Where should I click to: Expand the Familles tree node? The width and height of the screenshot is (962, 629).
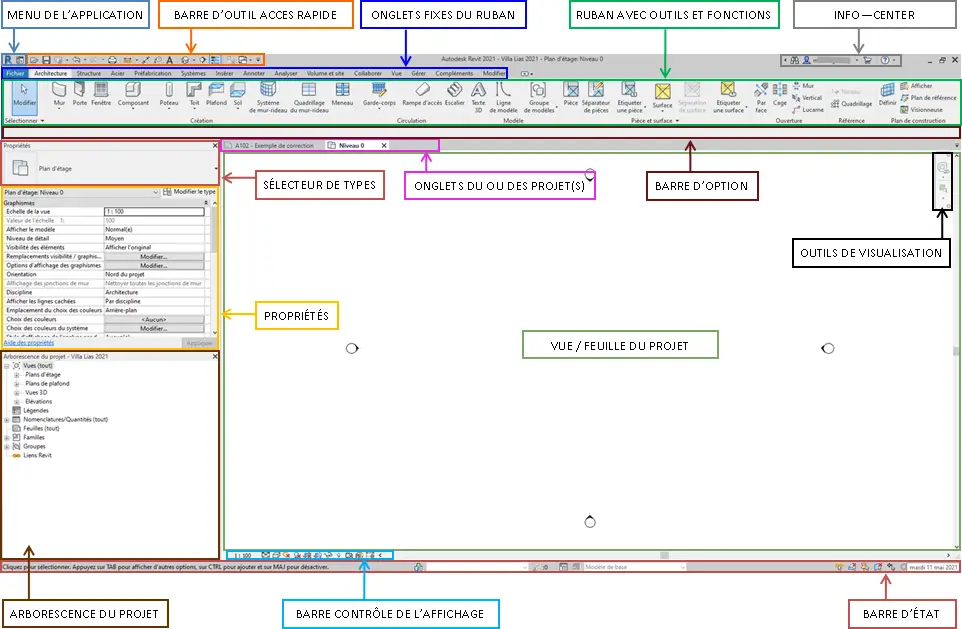[7, 438]
